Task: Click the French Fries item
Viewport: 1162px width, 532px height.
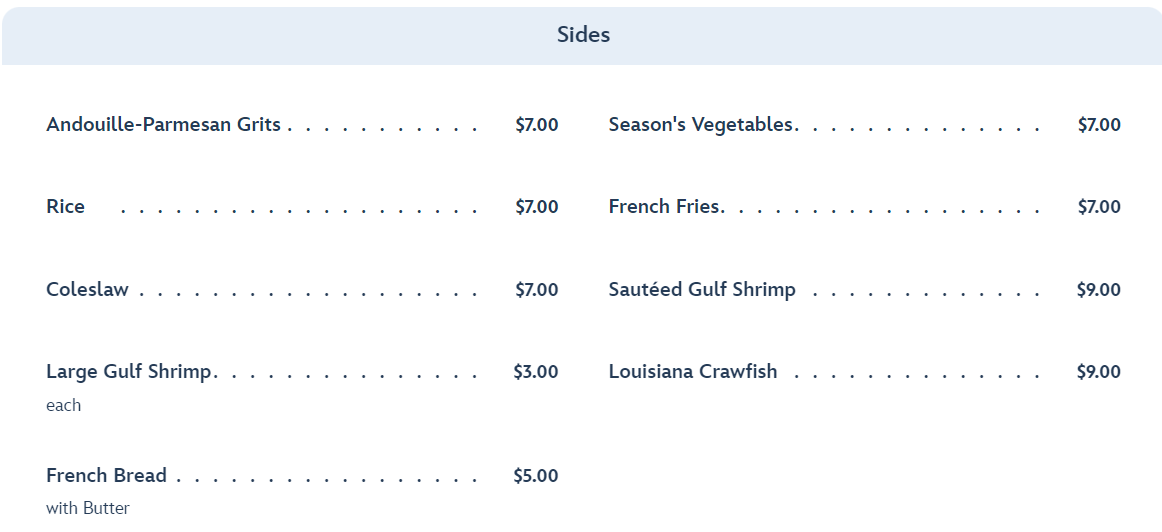Action: [664, 207]
